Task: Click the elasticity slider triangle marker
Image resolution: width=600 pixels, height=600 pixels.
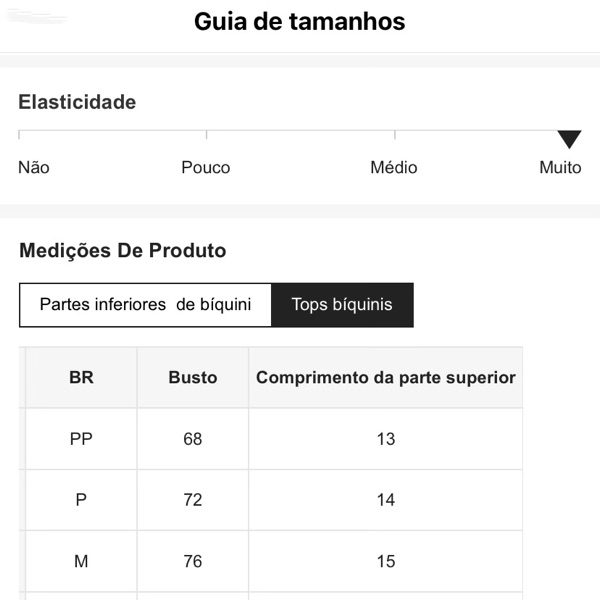Action: [x=569, y=140]
